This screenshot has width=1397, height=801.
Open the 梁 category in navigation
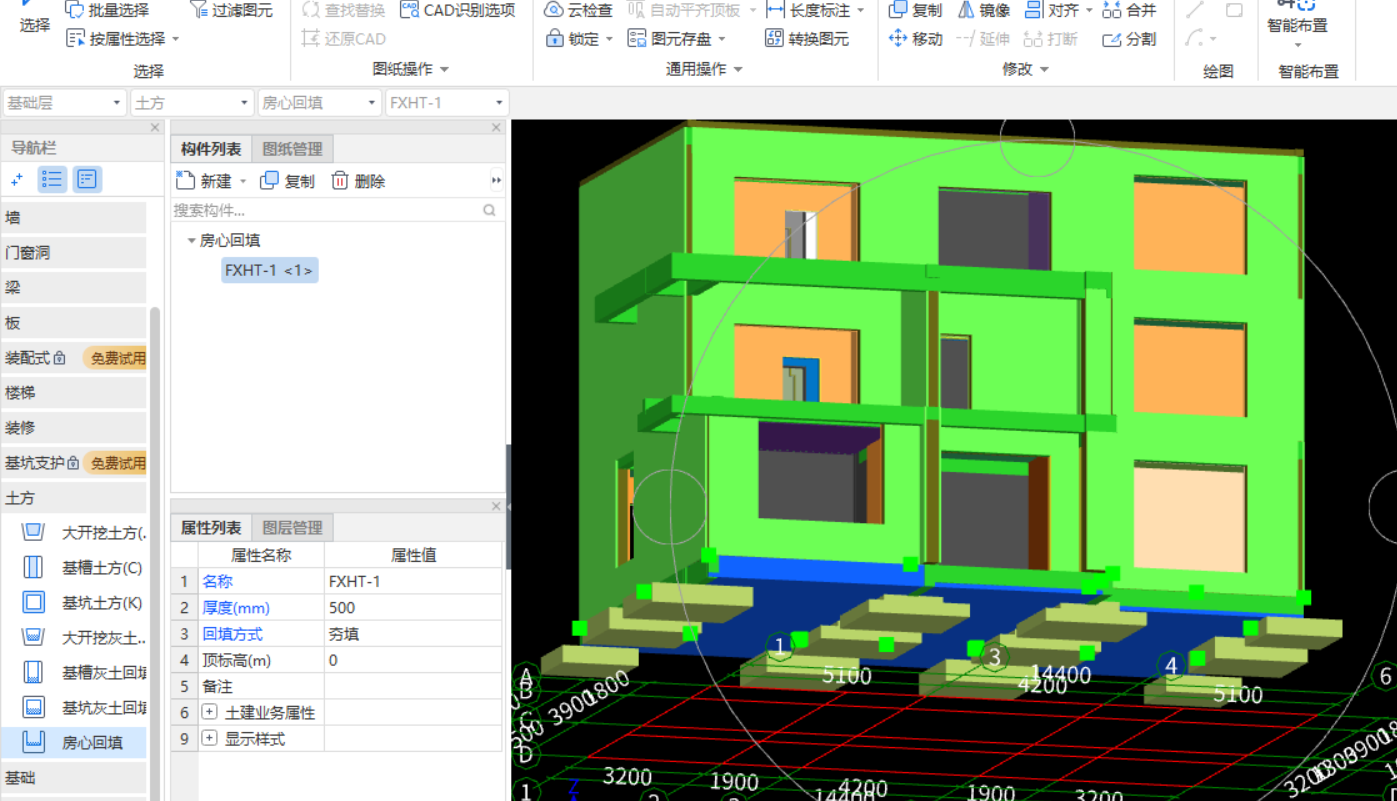[x=74, y=288]
